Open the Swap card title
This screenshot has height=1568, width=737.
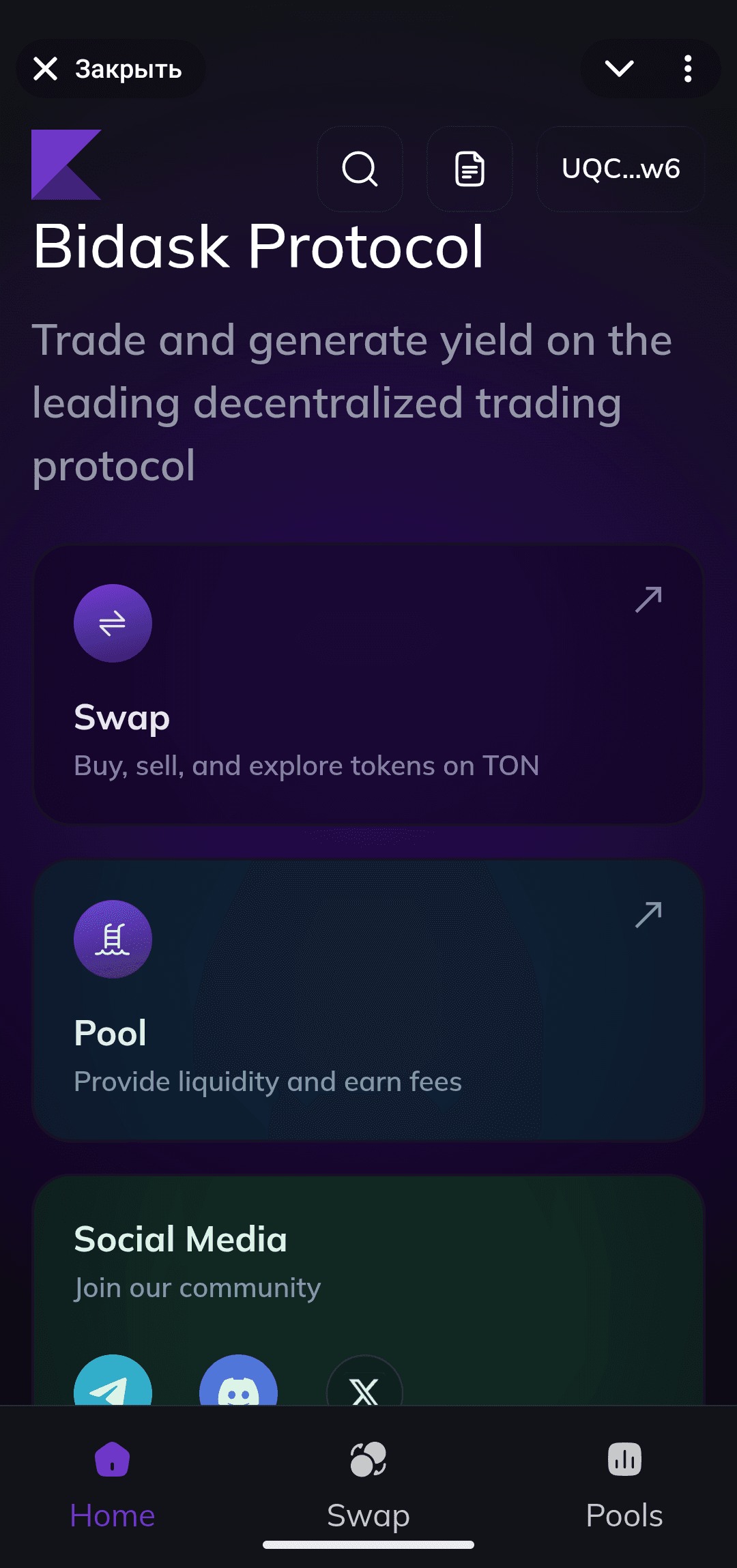122,717
